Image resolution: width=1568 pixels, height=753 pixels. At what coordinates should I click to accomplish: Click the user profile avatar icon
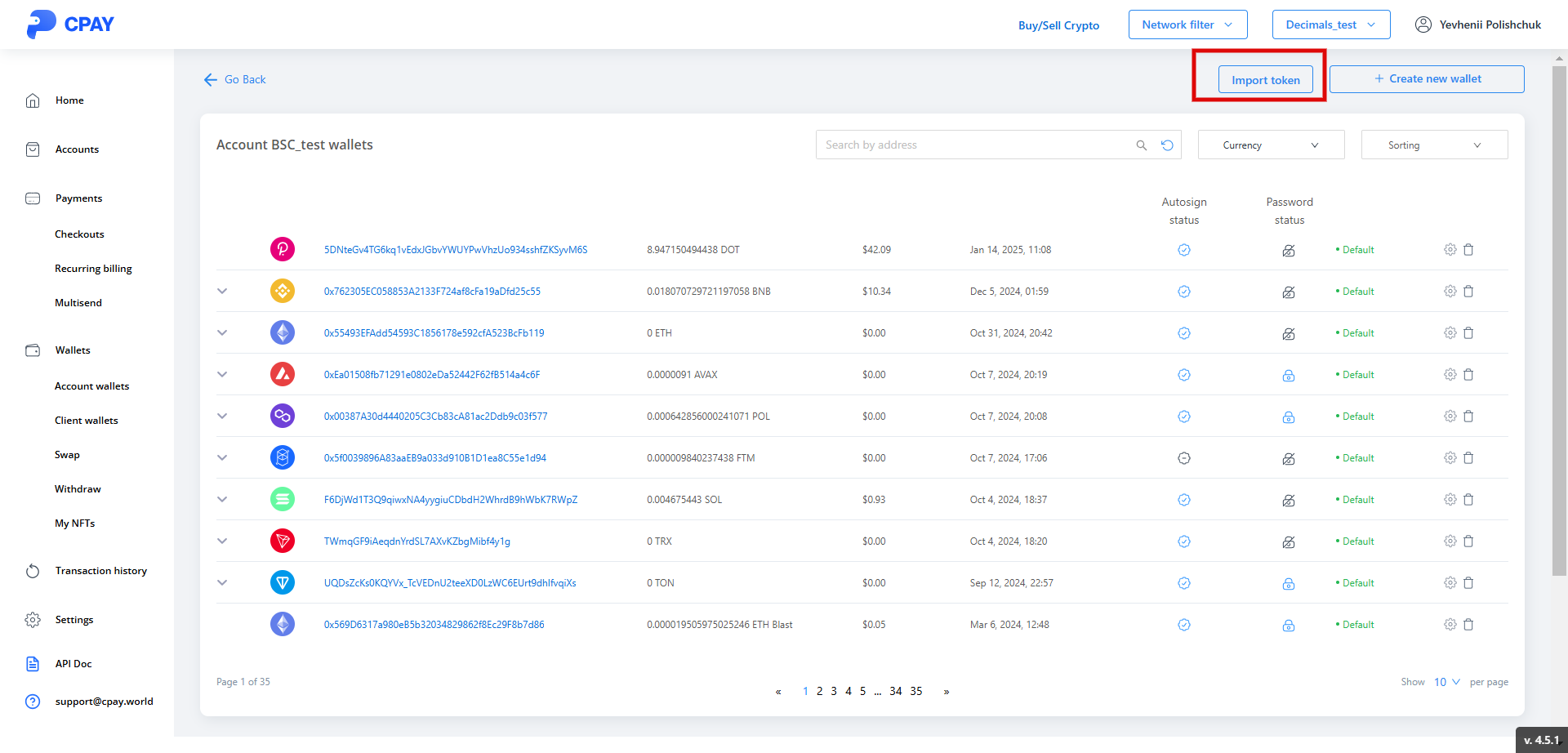point(1423,25)
